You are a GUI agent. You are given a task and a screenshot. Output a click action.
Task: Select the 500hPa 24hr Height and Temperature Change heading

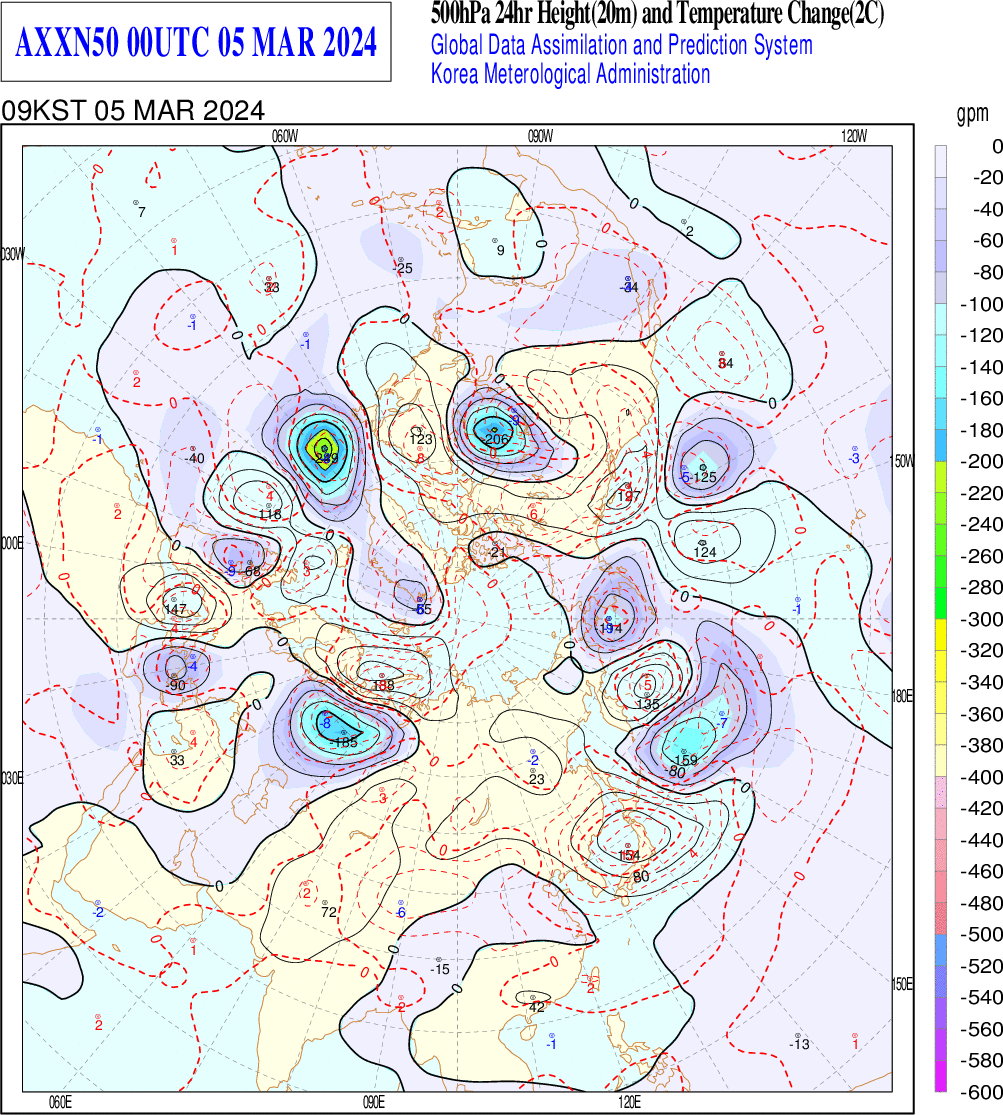pos(657,14)
